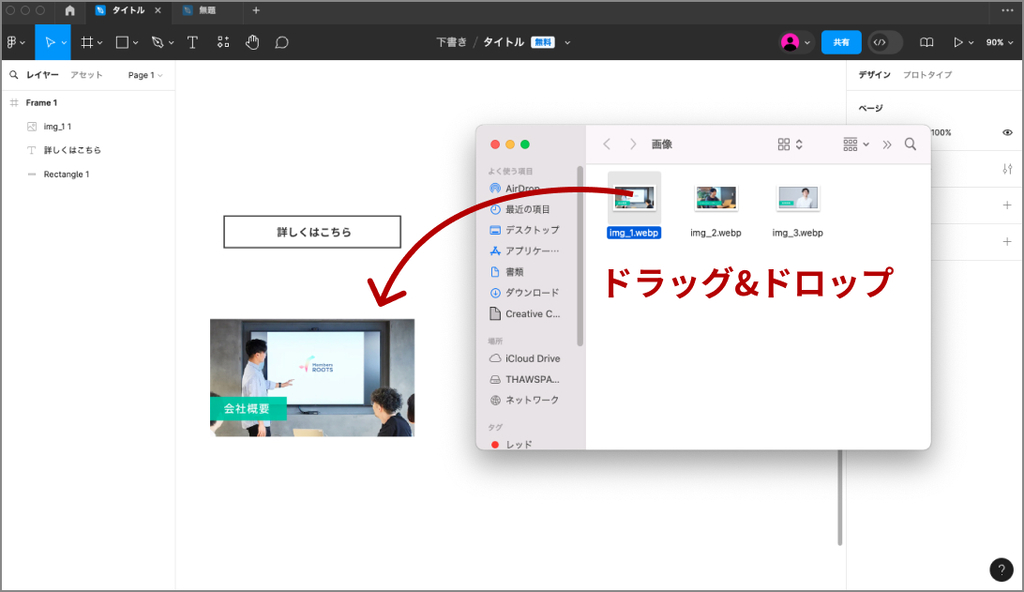
Task: Activate the Comment tool
Action: (282, 42)
